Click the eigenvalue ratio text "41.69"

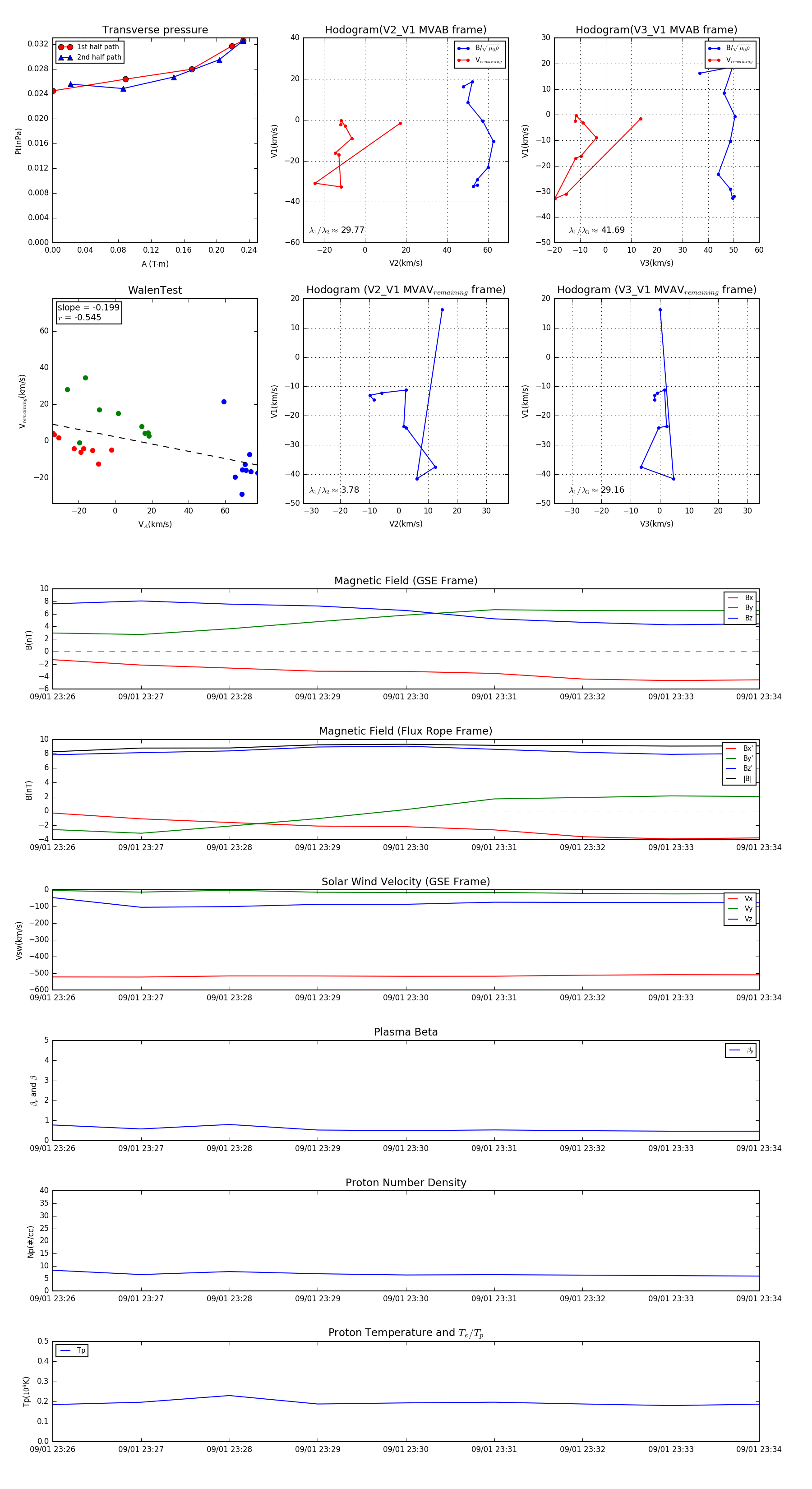click(x=613, y=230)
